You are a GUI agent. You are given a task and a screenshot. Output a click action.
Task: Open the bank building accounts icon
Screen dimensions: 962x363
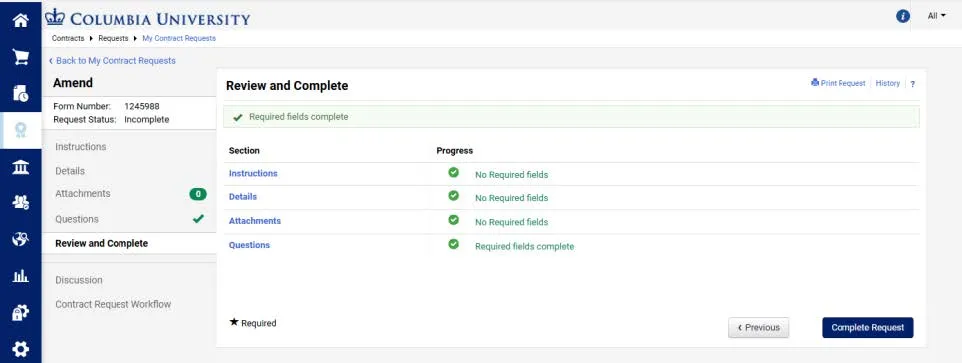pos(20,167)
